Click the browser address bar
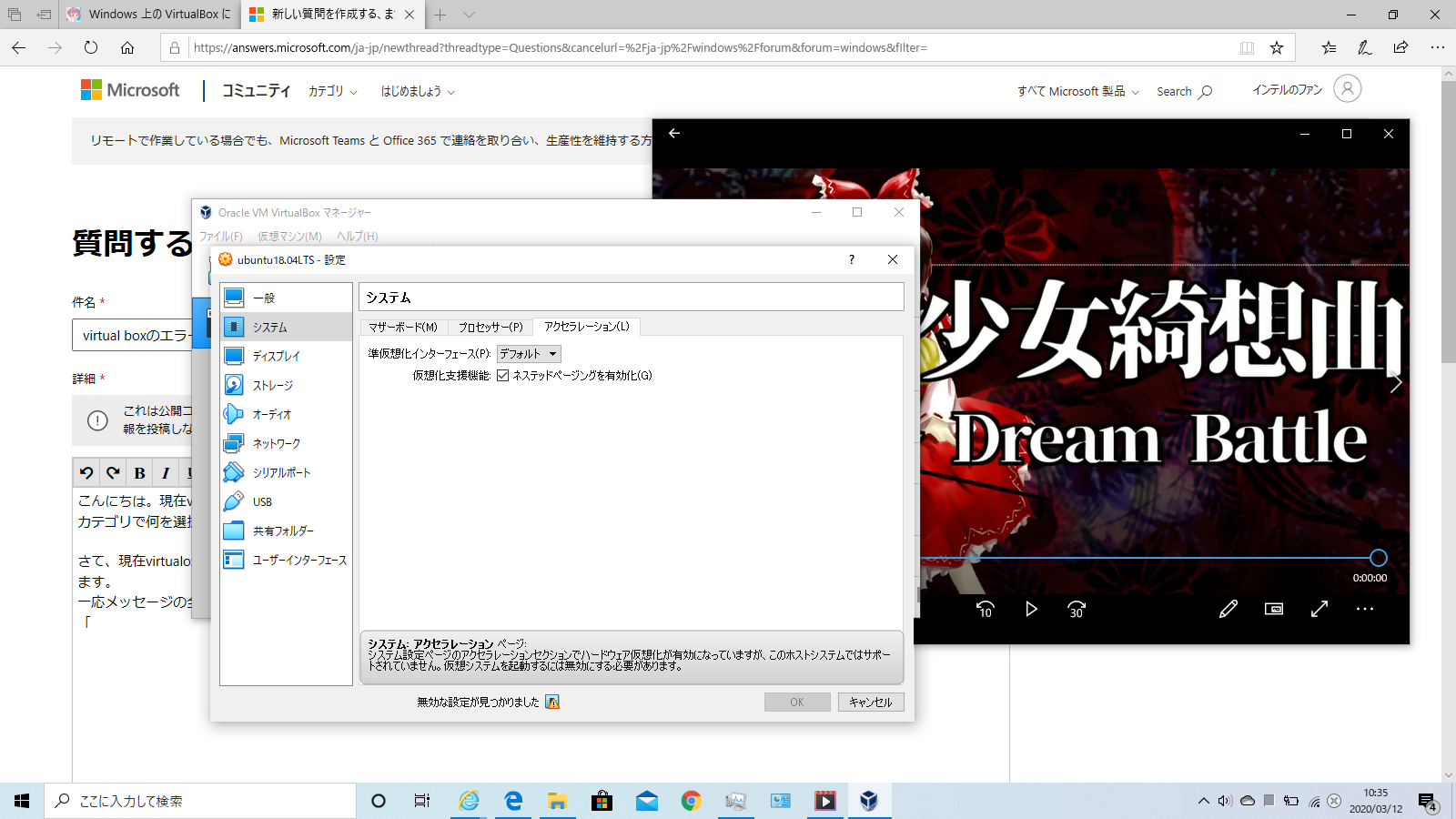Image resolution: width=1456 pixels, height=819 pixels. (x=710, y=47)
